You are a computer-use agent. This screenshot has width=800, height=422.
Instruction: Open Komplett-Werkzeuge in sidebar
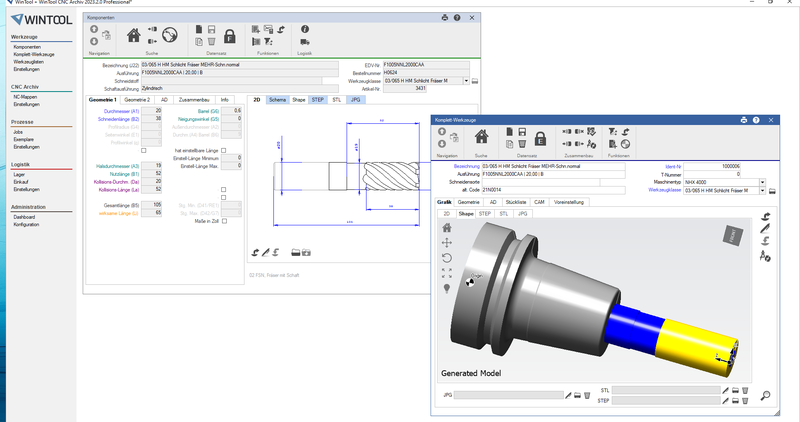[34, 54]
